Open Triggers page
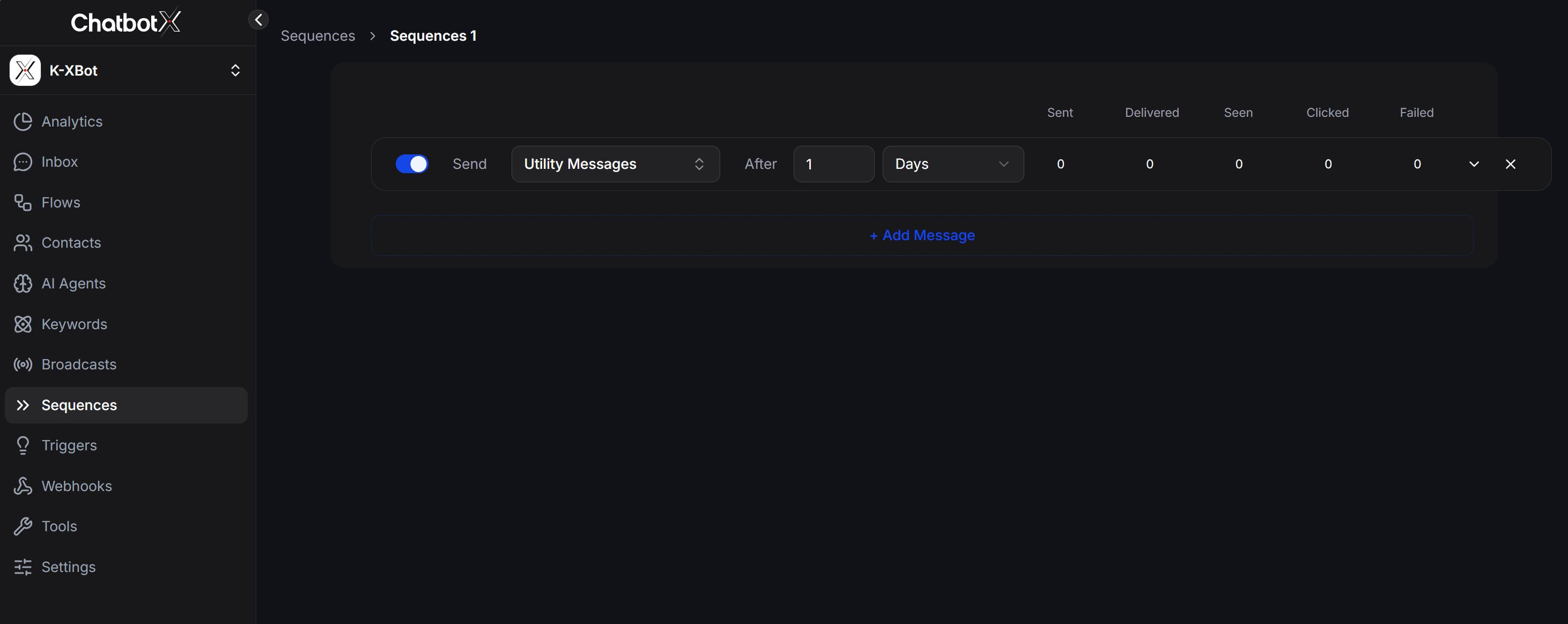1568x624 pixels. 127,445
